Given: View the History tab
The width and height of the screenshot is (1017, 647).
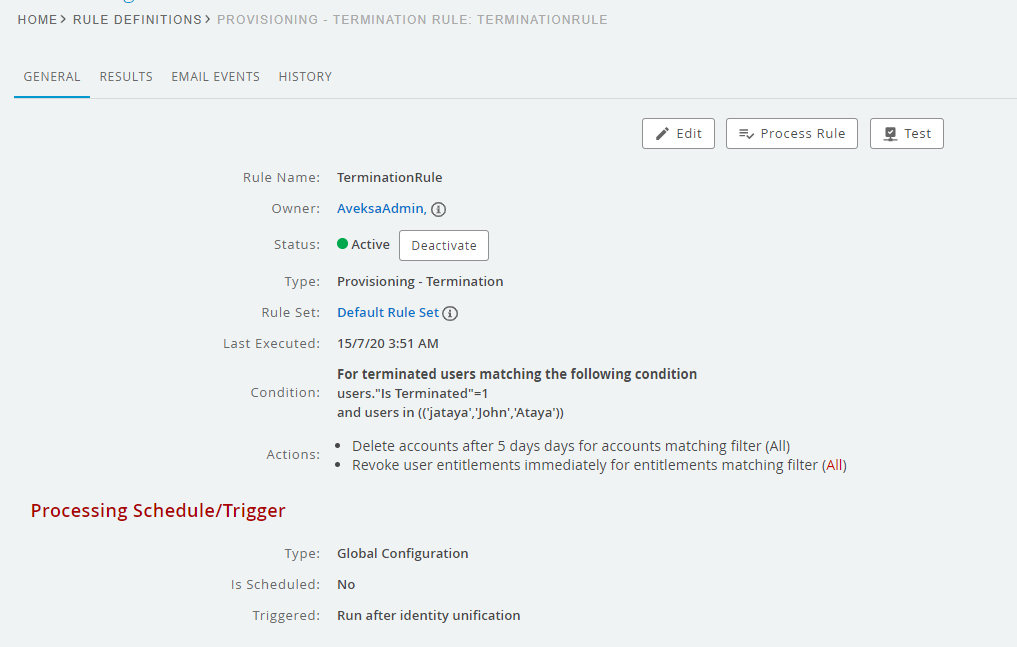Looking at the screenshot, I should pos(305,77).
